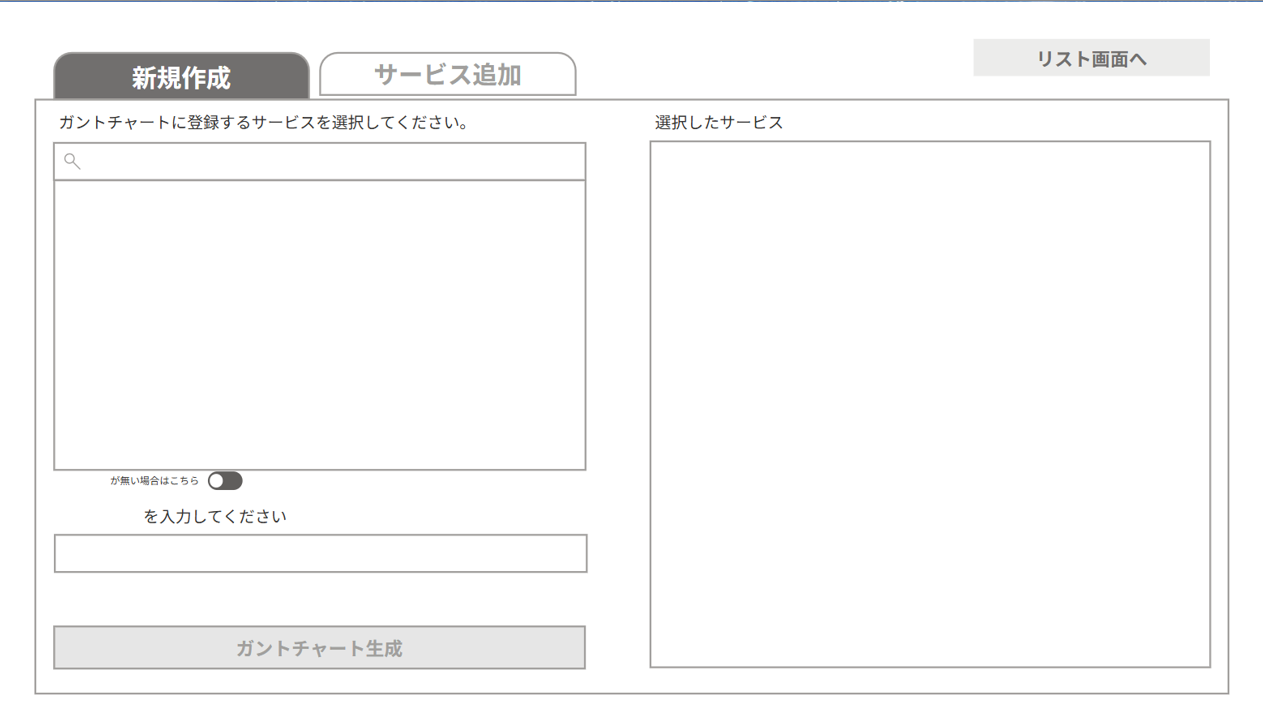This screenshot has width=1263, height=712.
Task: Switch to the 新規作成 tab
Action: click(x=181, y=77)
